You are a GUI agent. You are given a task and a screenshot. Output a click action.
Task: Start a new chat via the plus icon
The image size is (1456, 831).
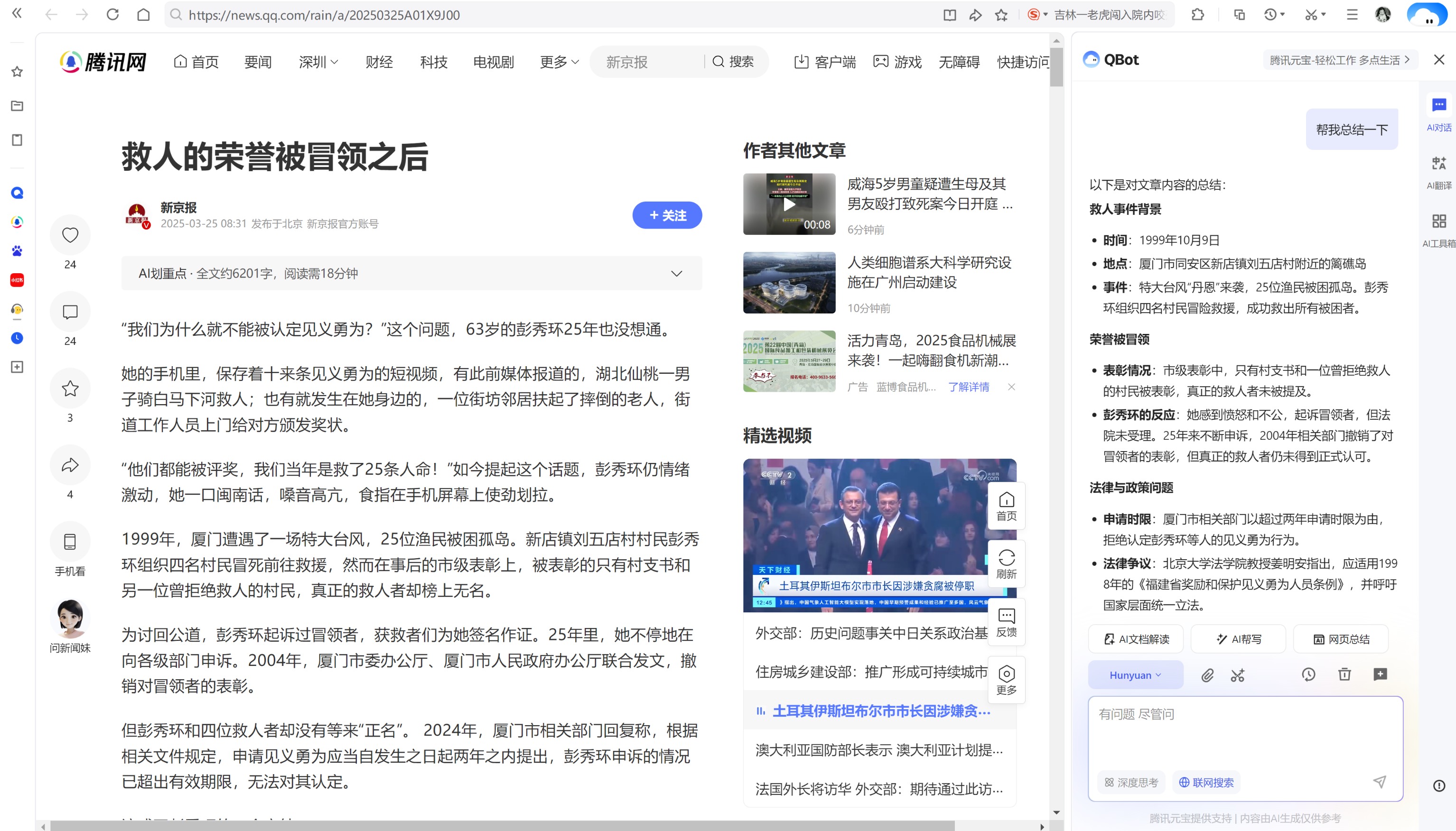[x=1381, y=675]
